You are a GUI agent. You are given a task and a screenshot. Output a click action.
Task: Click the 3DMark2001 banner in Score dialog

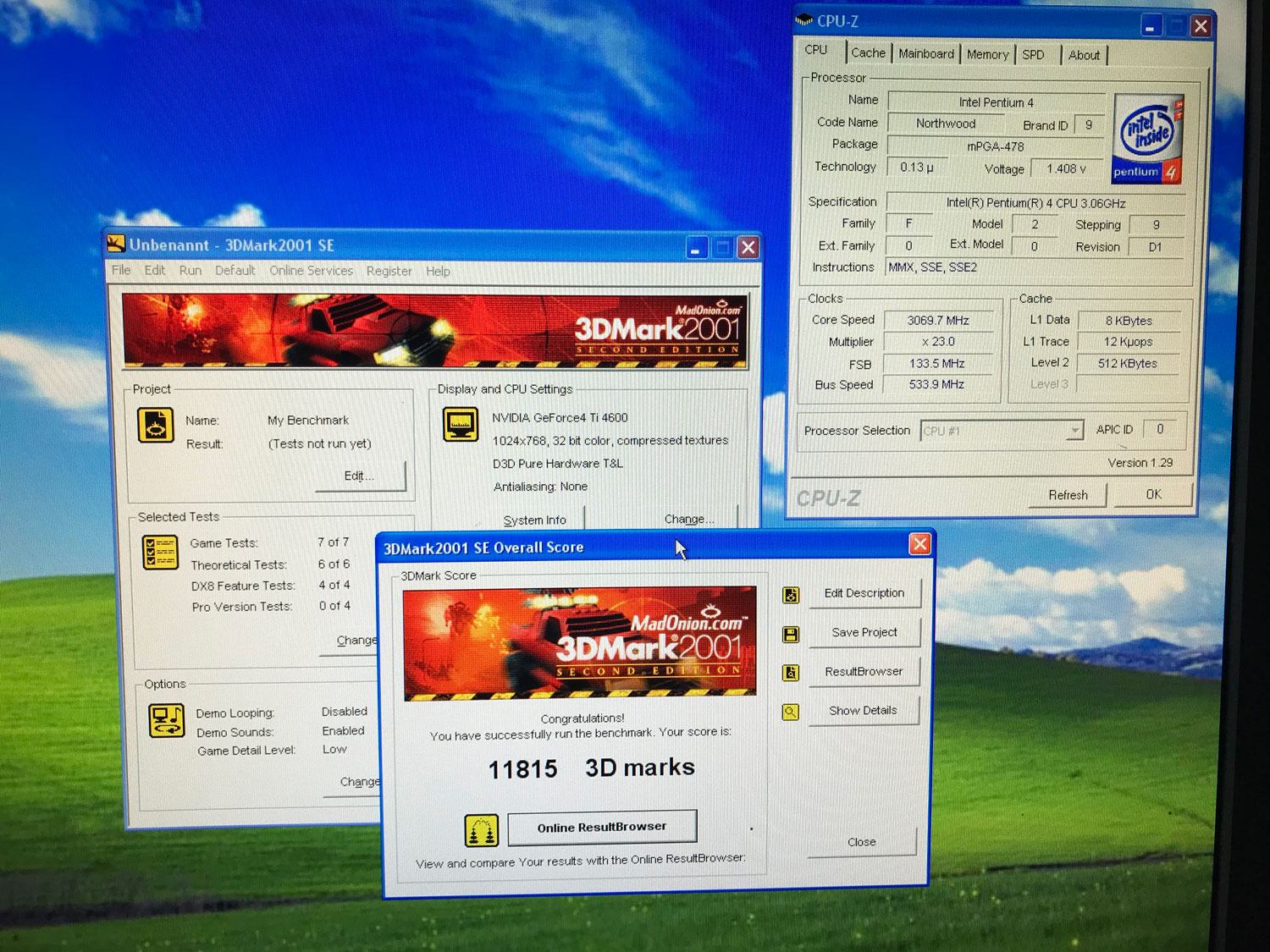pyautogui.click(x=580, y=642)
